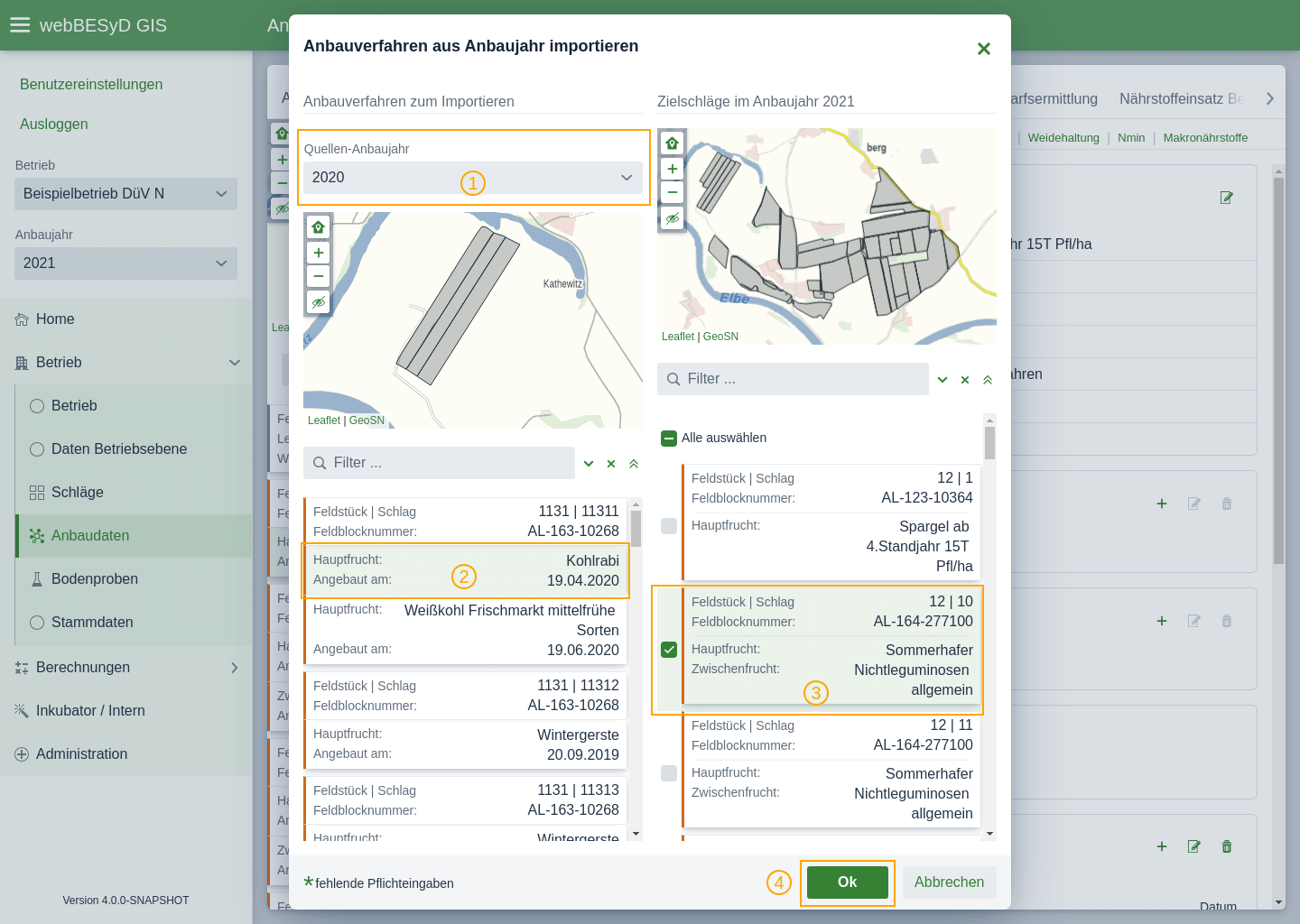Open the hamburger menu in the header

20,25
